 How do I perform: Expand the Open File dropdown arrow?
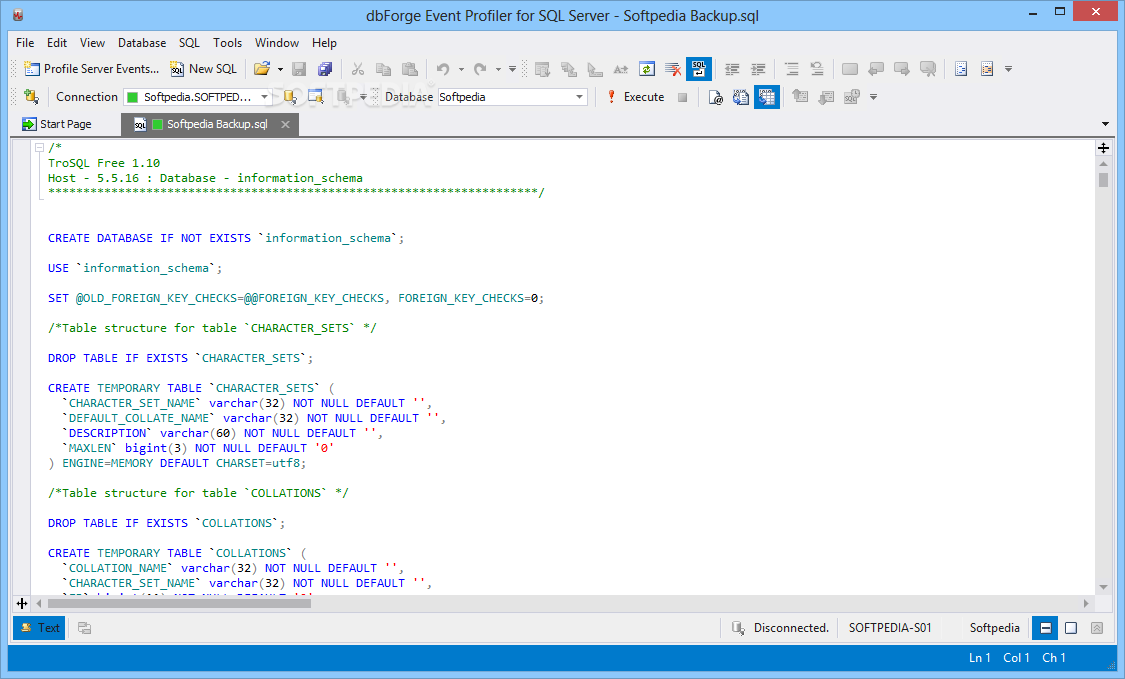[280, 70]
